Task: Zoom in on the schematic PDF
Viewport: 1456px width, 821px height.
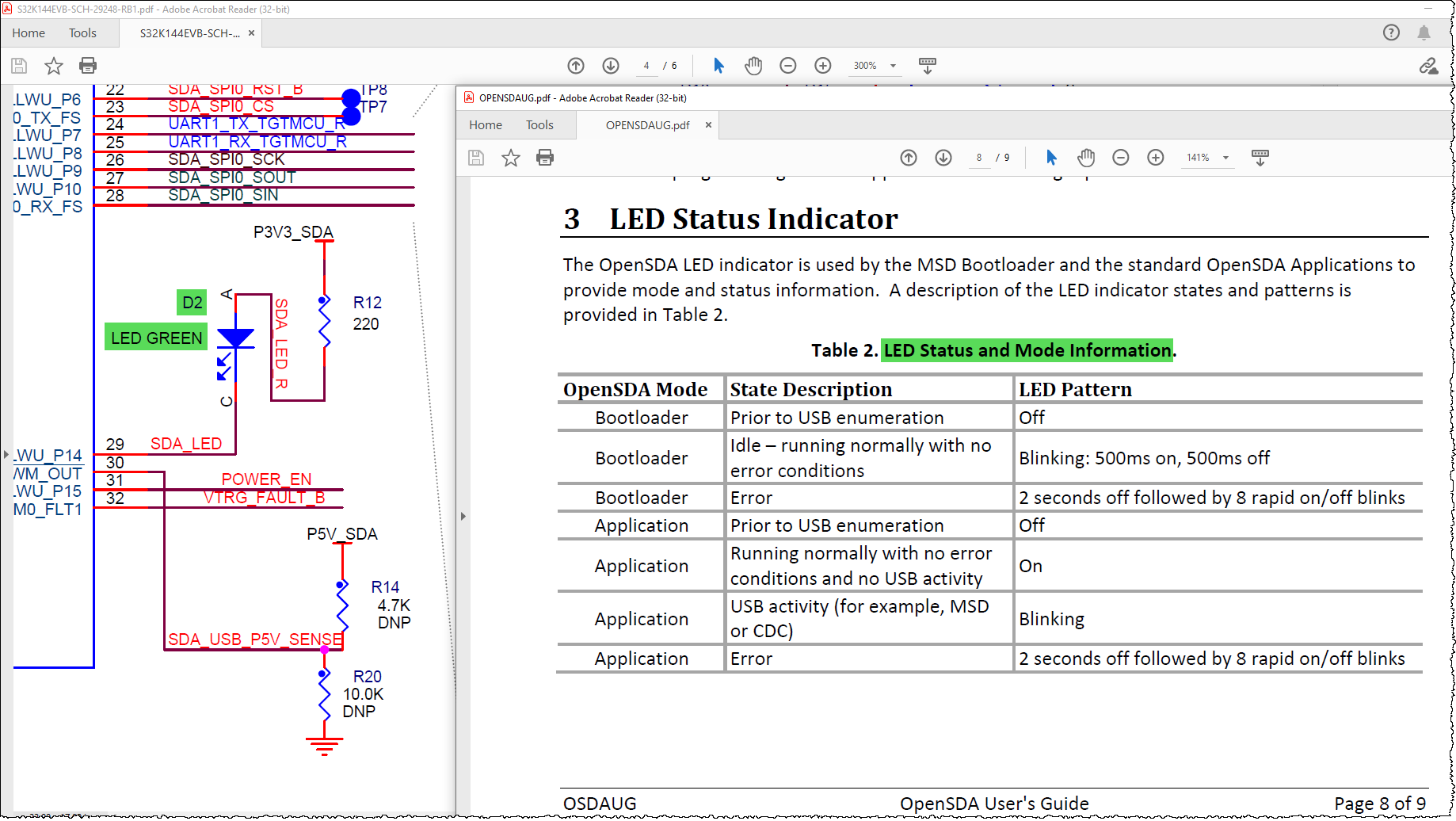Action: click(823, 66)
